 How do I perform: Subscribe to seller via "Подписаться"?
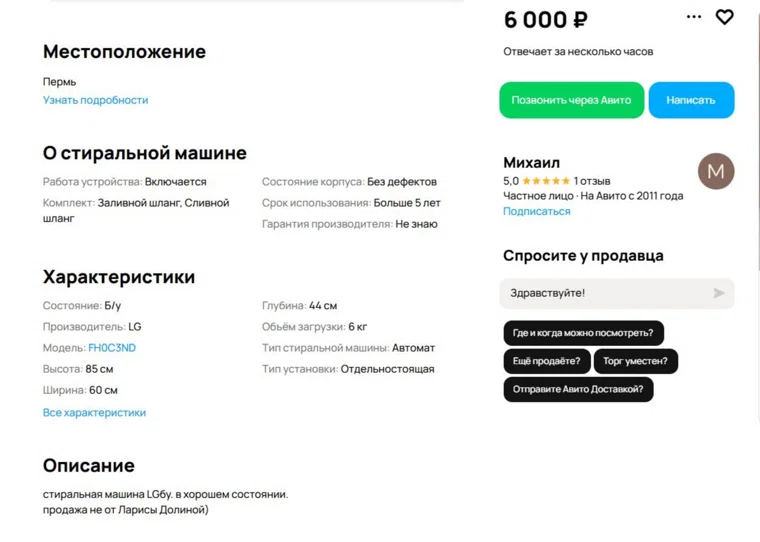[536, 211]
